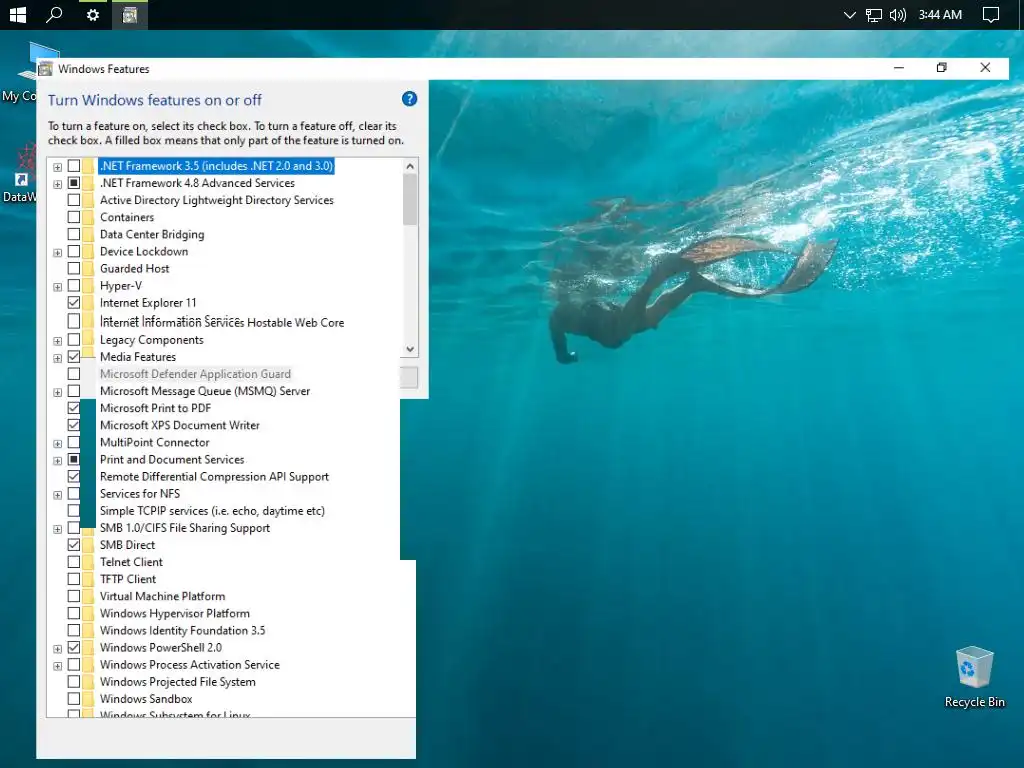Click folder icon beside Windows PowerShell 2.0

click(89, 647)
